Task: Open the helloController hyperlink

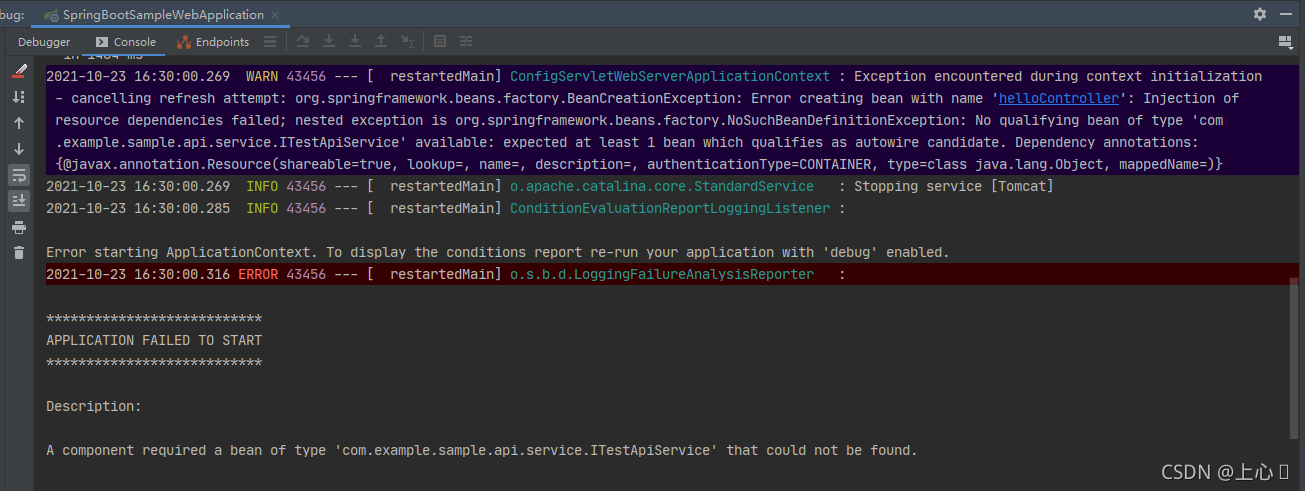Action: [x=1058, y=98]
